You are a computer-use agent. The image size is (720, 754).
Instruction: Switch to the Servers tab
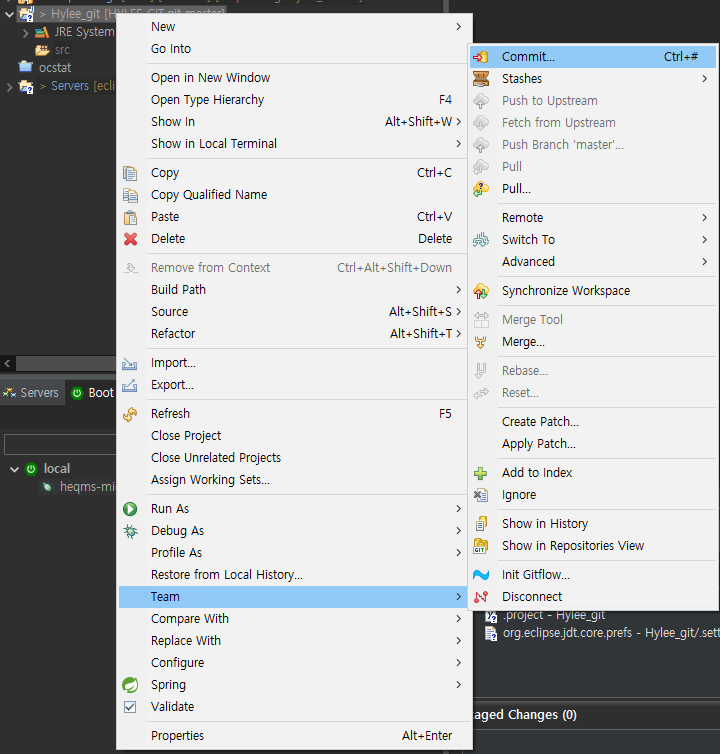(x=31, y=393)
